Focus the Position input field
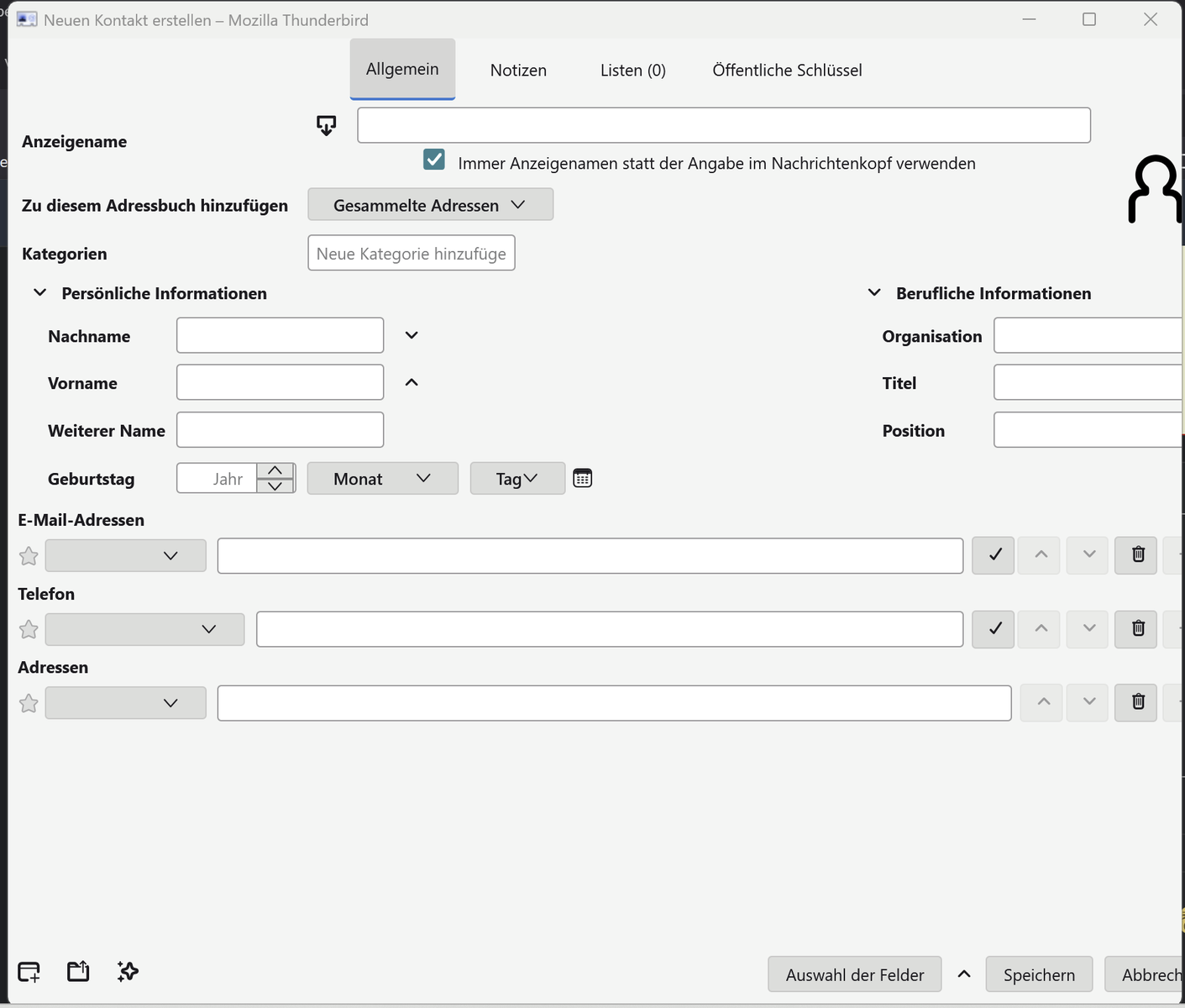The image size is (1185, 1008). [x=1089, y=429]
